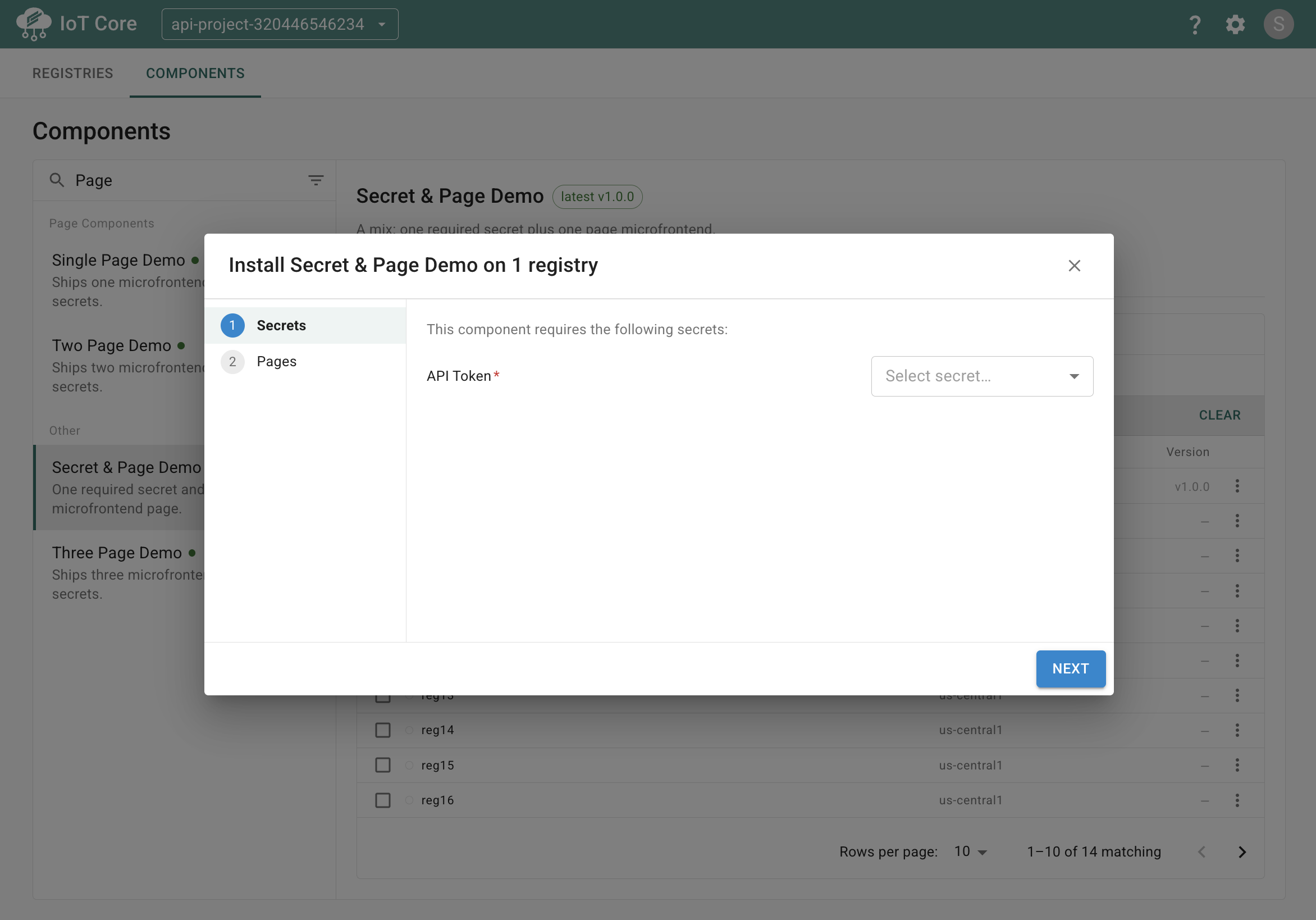Click the filter list icon beside search

tap(316, 180)
